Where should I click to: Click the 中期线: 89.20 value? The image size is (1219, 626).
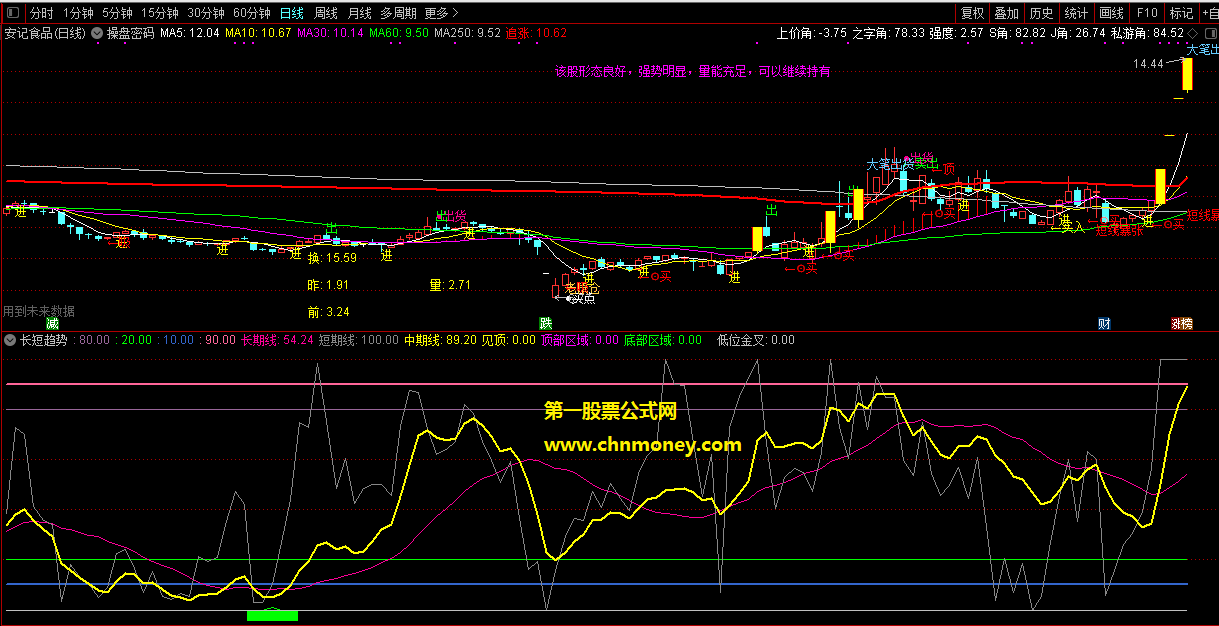440,340
